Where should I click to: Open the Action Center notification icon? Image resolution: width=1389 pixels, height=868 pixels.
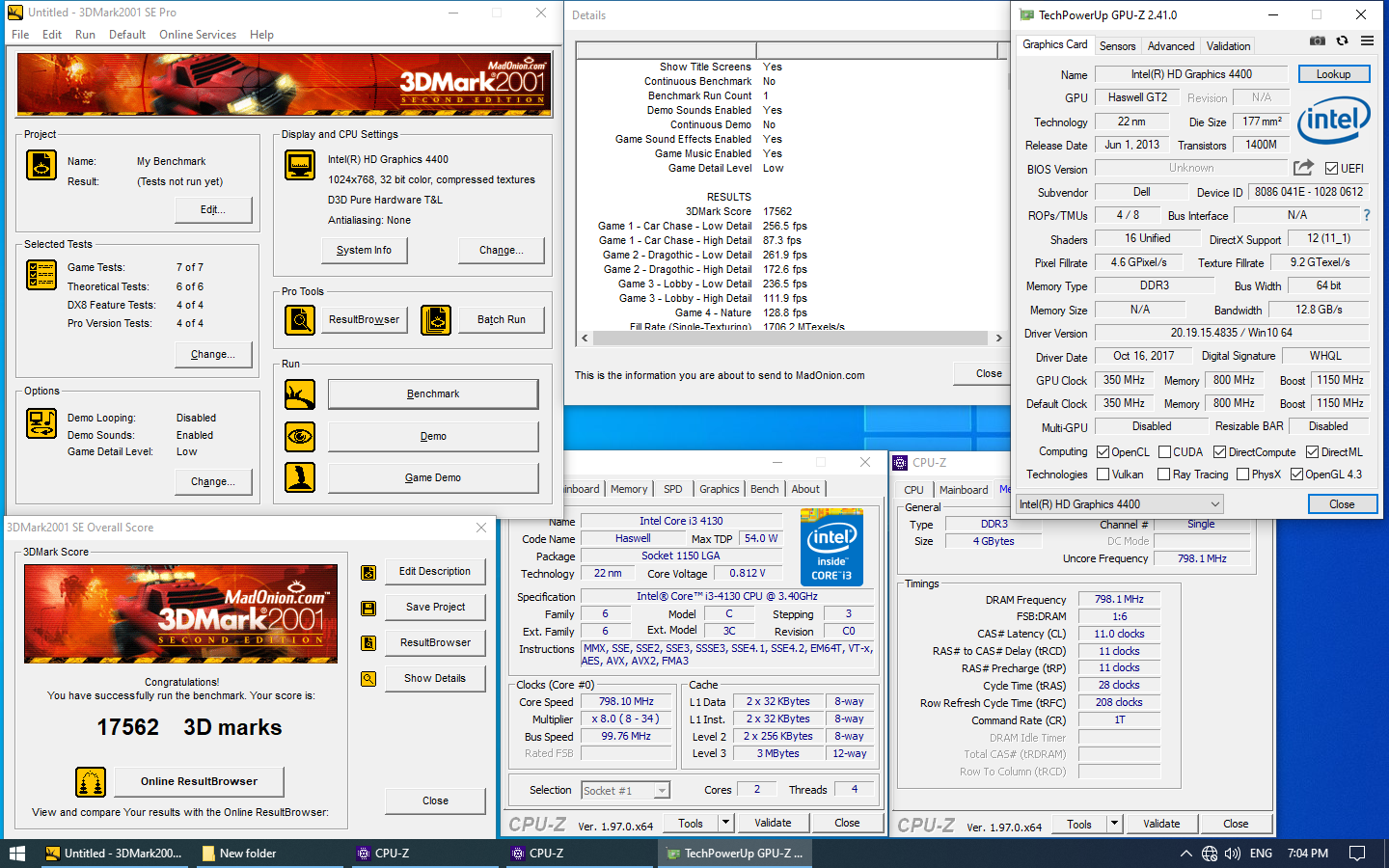1357,854
